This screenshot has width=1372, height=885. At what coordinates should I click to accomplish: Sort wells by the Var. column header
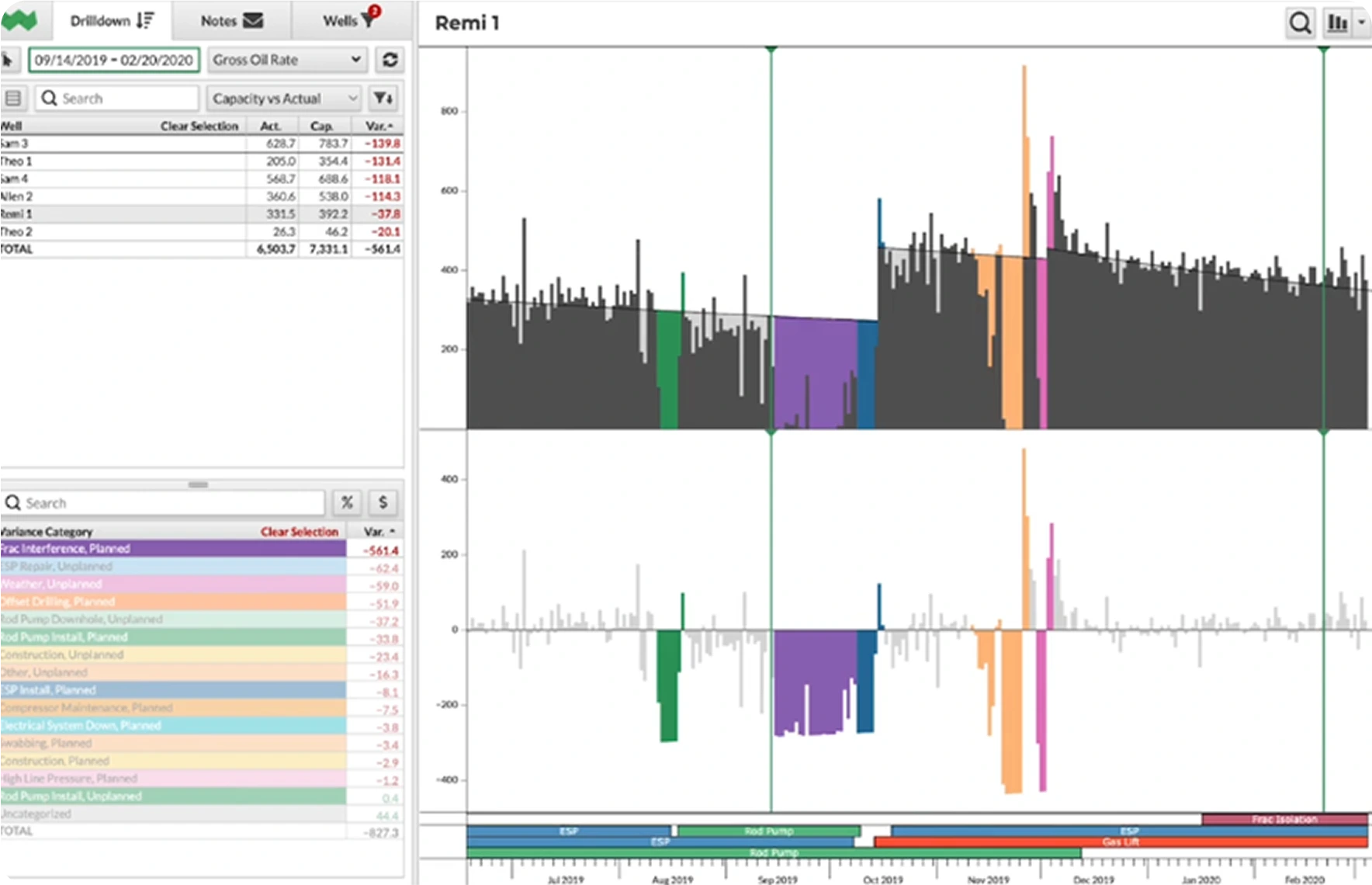pos(379,126)
